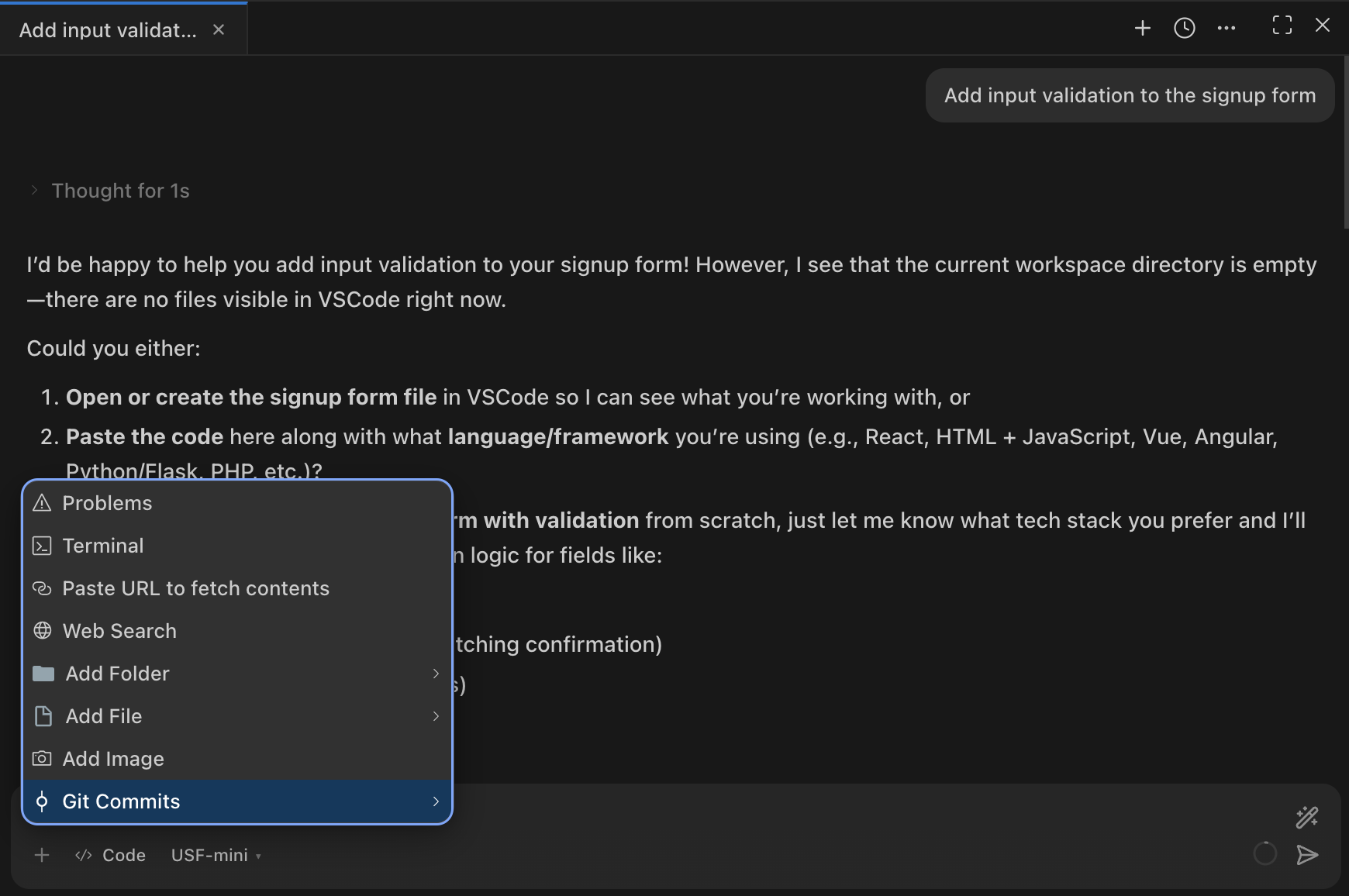Click 'Paste the code' bold text
This screenshot has width=1349, height=896.
tap(144, 436)
